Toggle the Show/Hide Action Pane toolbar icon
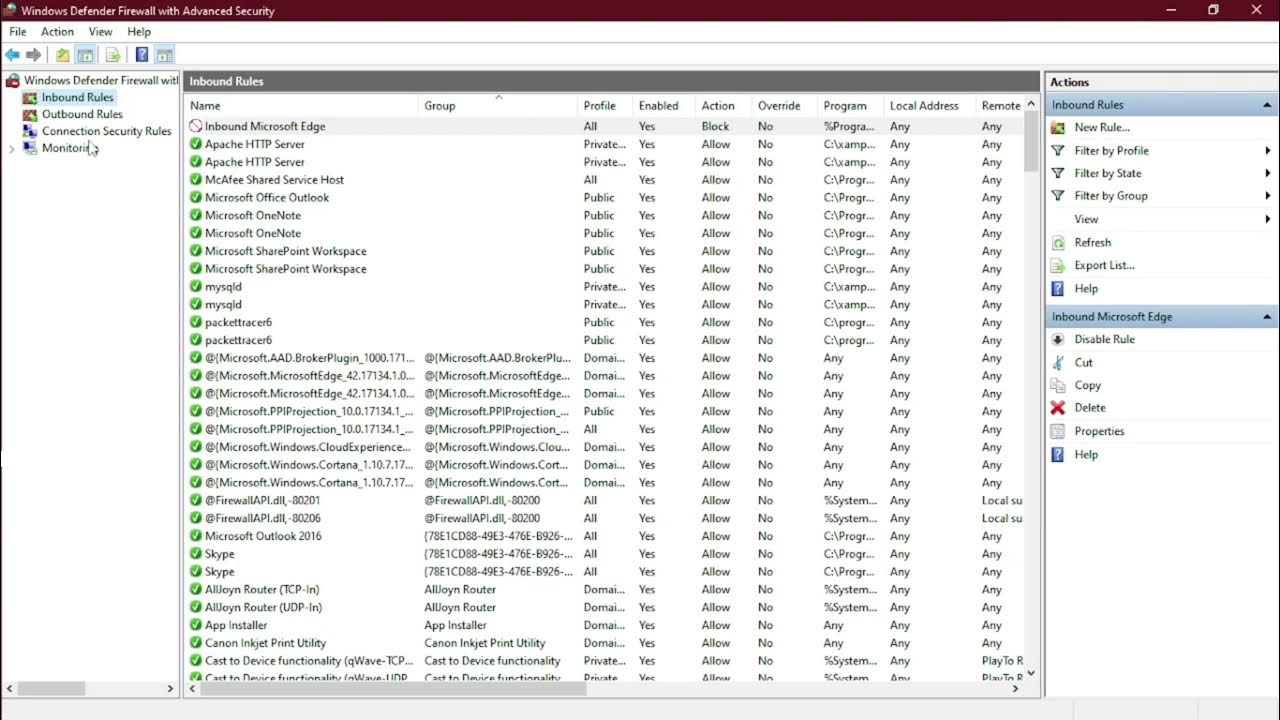Viewport: 1280px width, 720px height. (165, 55)
